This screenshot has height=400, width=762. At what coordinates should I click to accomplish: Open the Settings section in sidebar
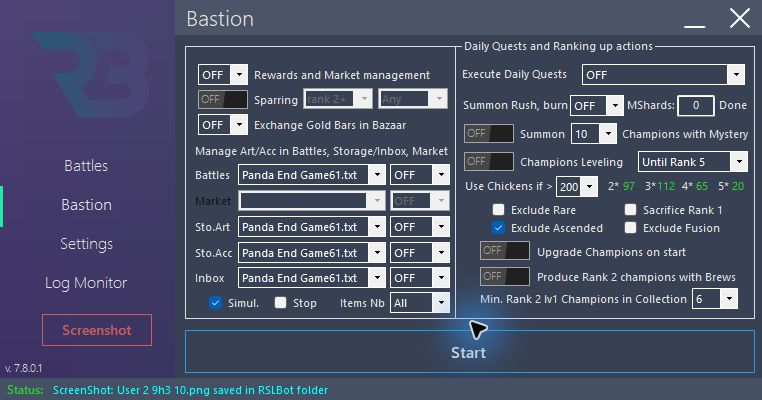[x=86, y=243]
